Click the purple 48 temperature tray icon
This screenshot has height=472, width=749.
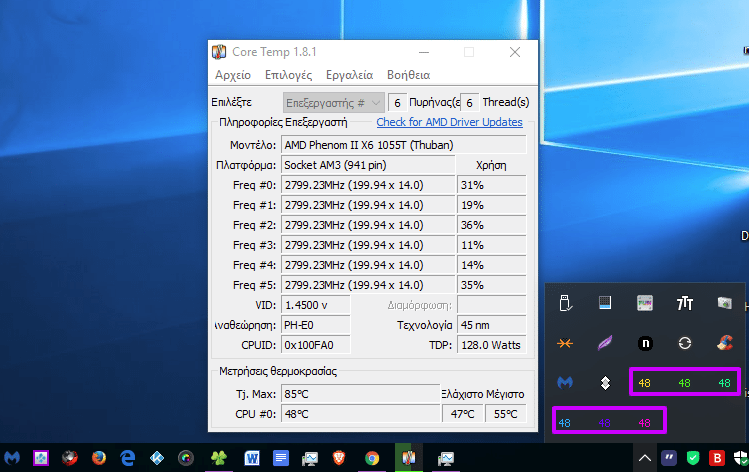click(604, 423)
